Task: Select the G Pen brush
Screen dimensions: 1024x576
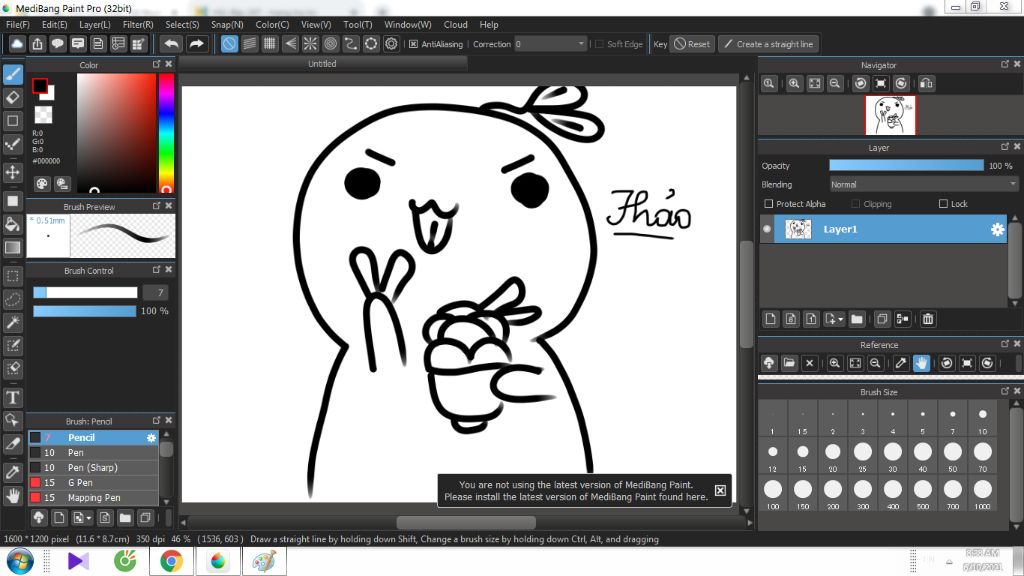Action: [x=93, y=483]
